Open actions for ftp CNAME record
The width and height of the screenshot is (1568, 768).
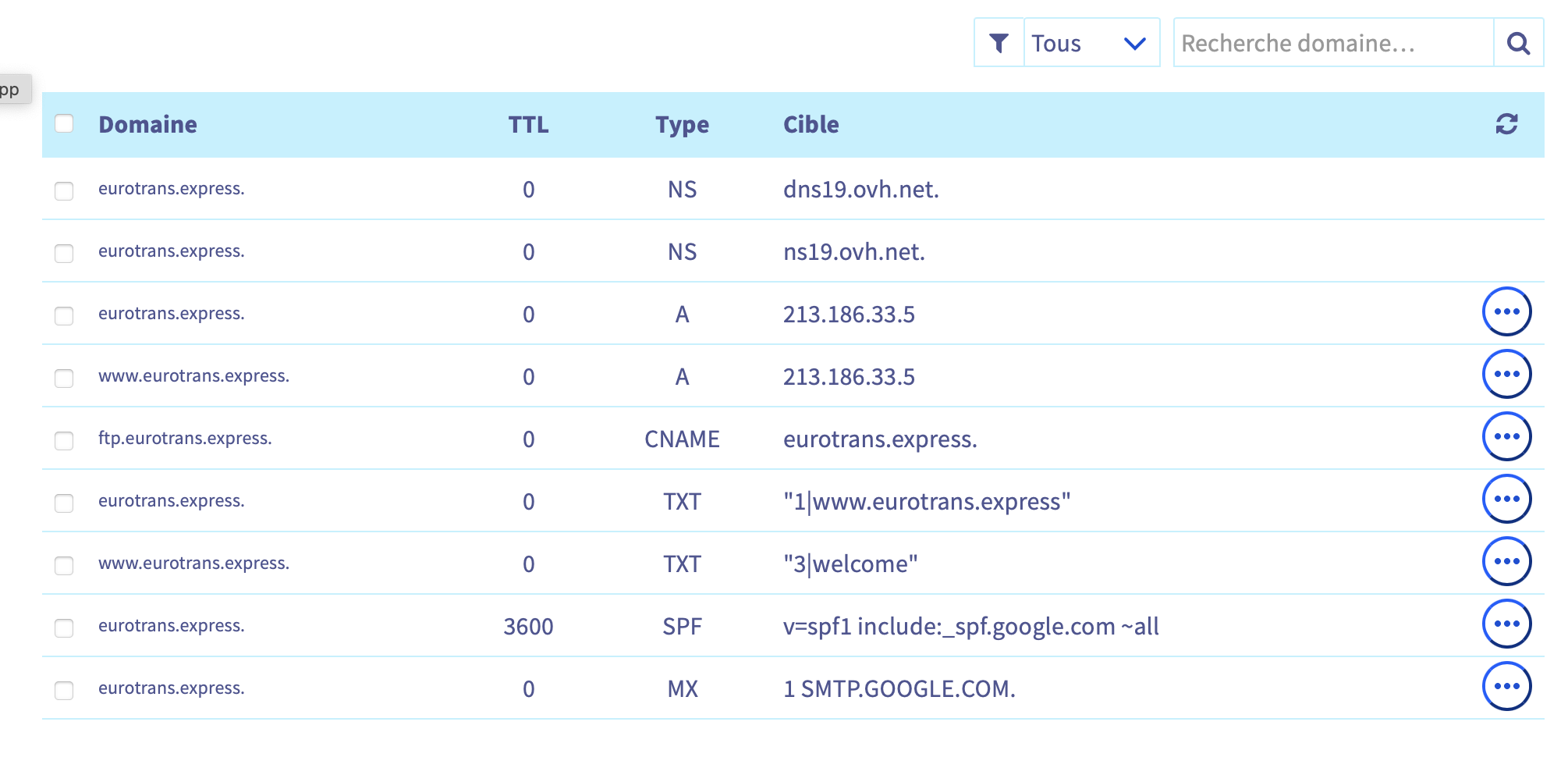(x=1506, y=437)
